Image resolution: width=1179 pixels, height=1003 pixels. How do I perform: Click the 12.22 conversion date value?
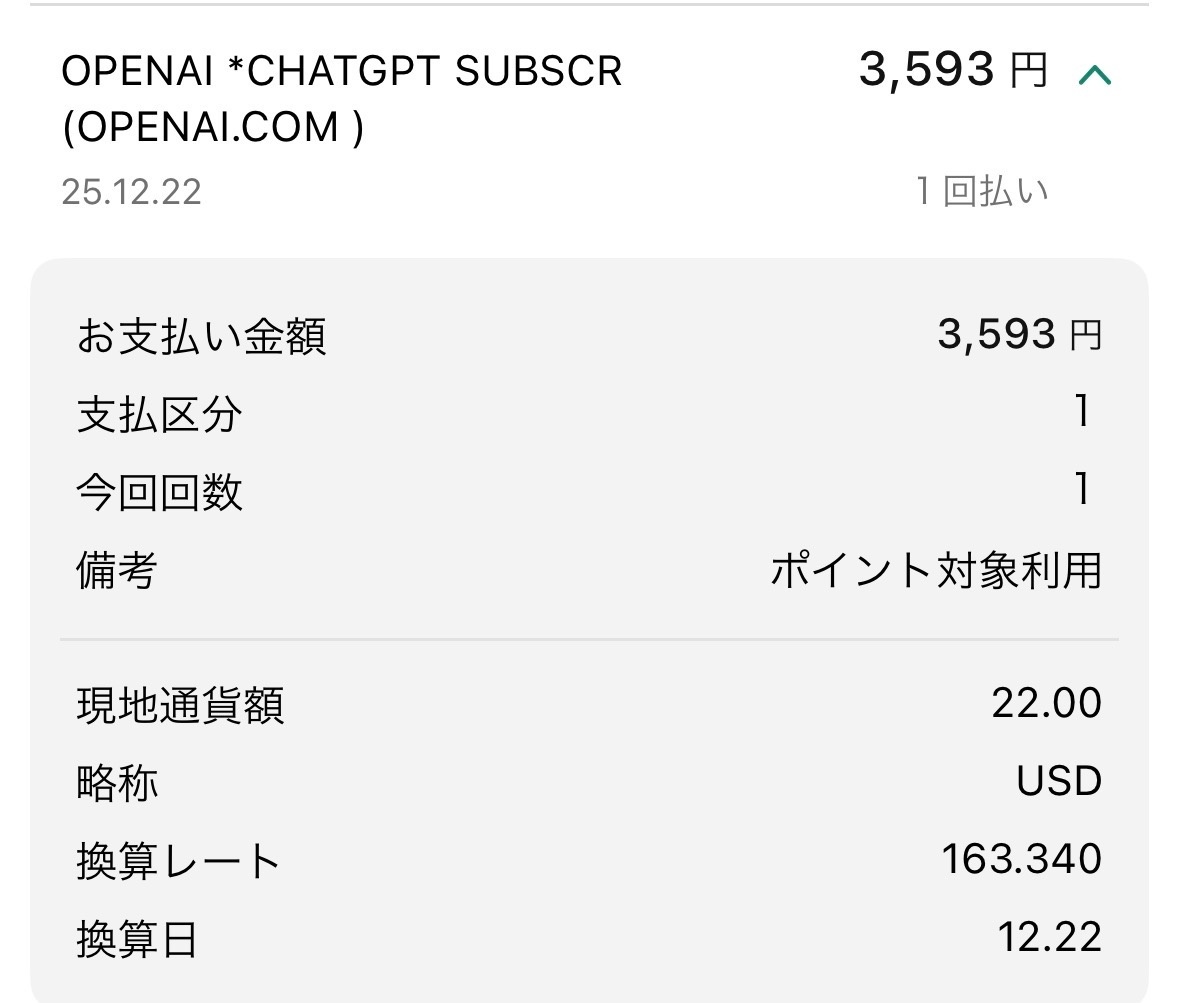pyautogui.click(x=1049, y=937)
